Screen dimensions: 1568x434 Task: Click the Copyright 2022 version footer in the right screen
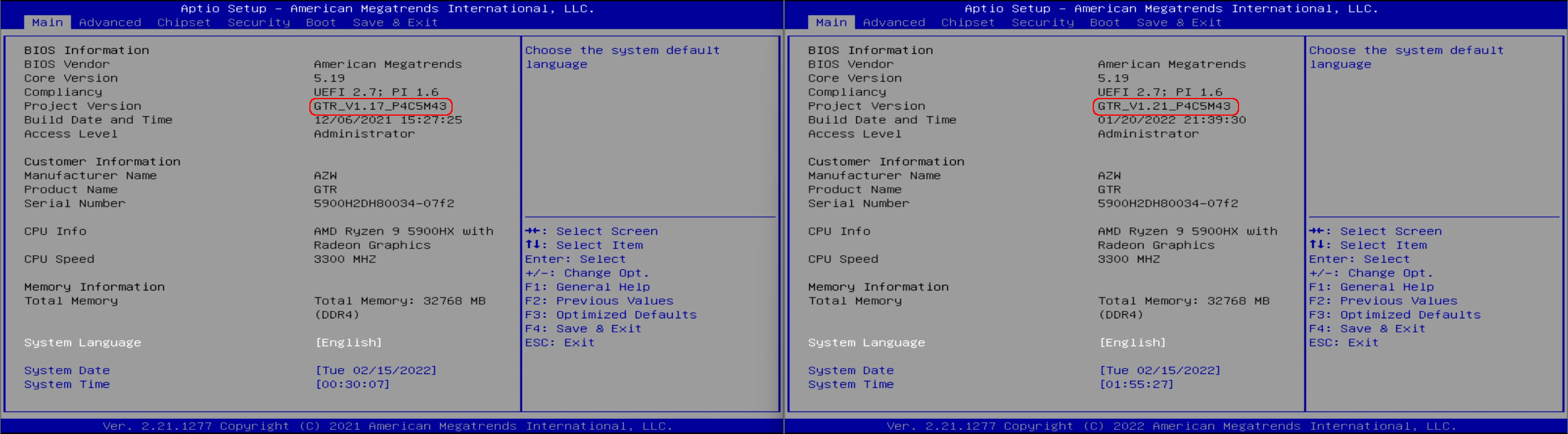tap(1172, 426)
